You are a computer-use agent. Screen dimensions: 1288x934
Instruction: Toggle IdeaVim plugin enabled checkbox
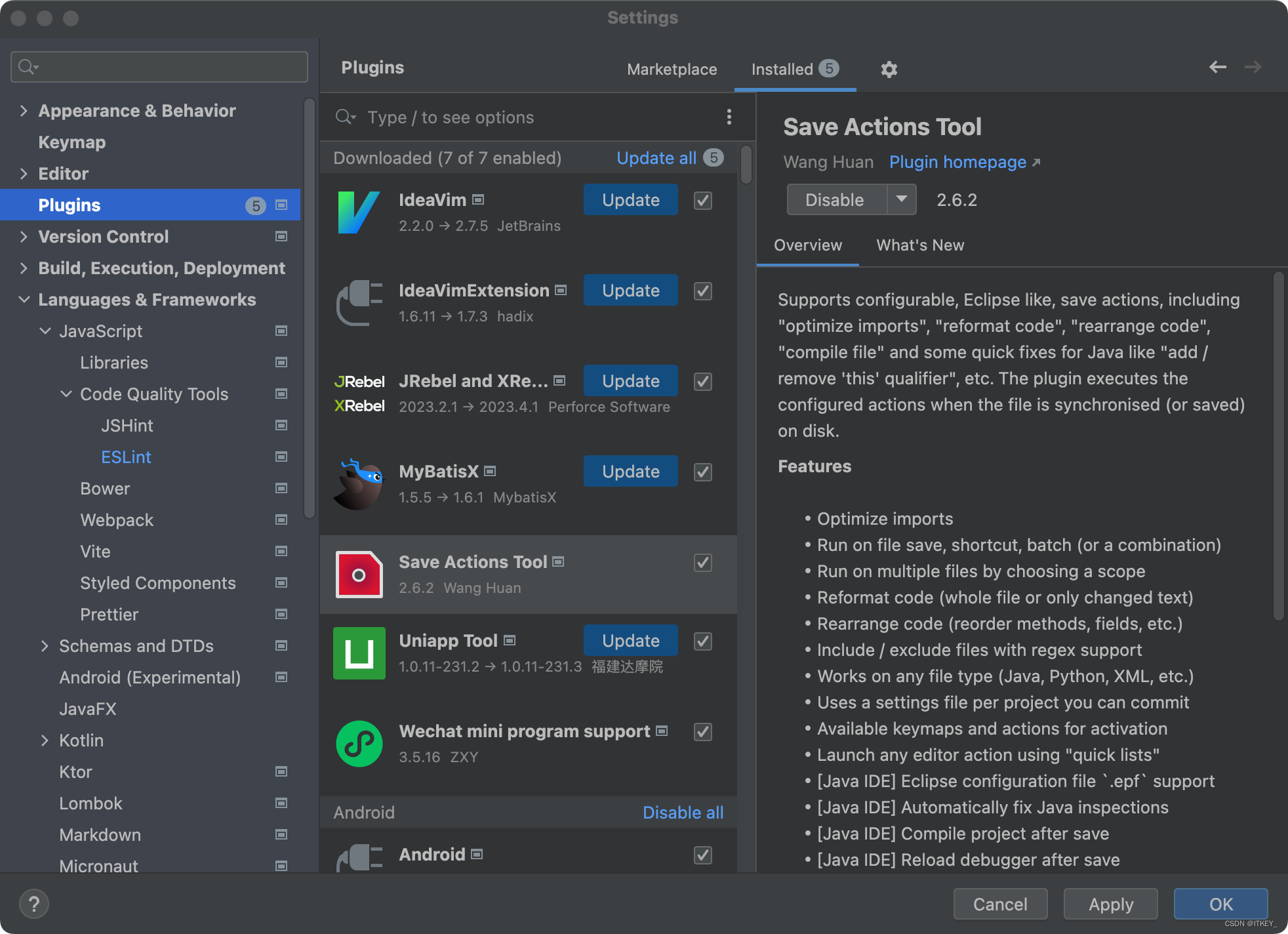tap(702, 201)
